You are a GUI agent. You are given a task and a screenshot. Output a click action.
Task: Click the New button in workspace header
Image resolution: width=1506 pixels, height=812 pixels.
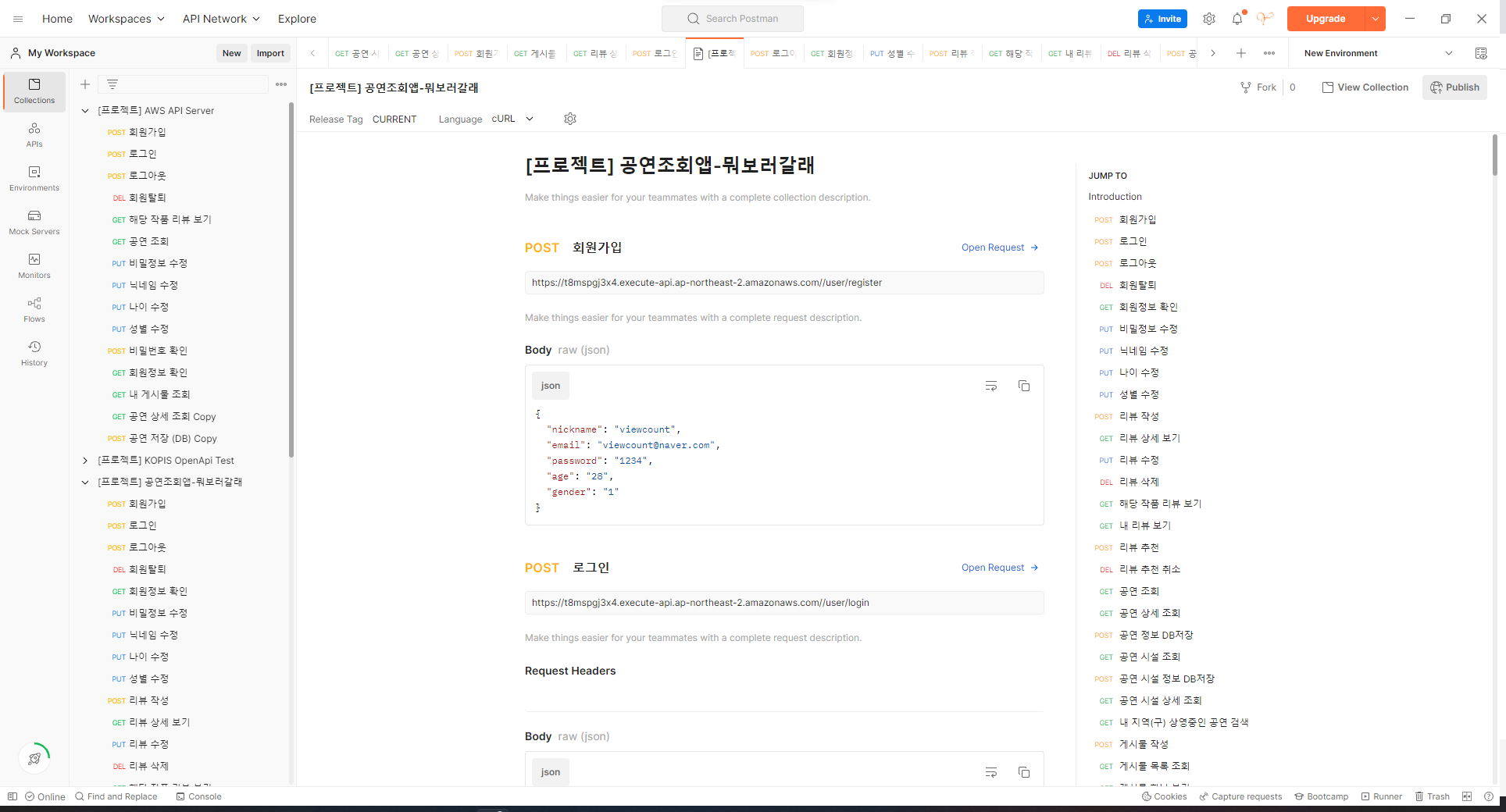[x=231, y=53]
